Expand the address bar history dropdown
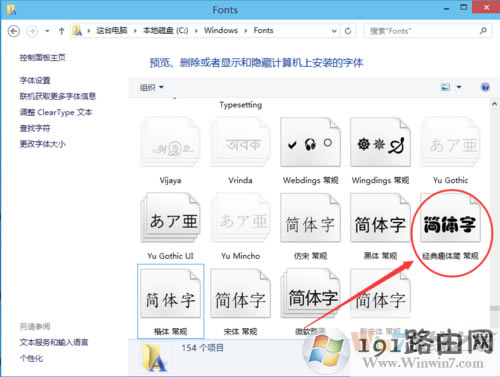Viewport: 500px width, 377px height. point(334,31)
